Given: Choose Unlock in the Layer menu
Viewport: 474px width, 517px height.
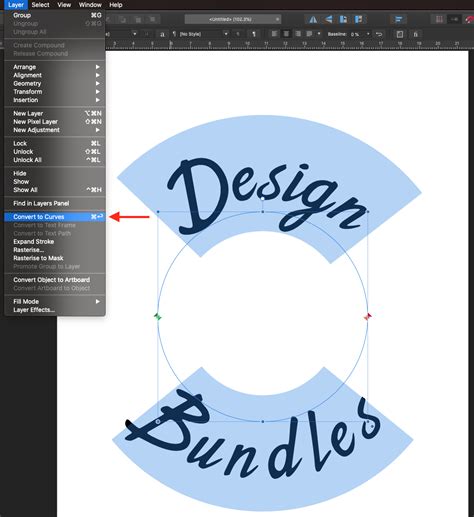Looking at the screenshot, I should click(55, 152).
